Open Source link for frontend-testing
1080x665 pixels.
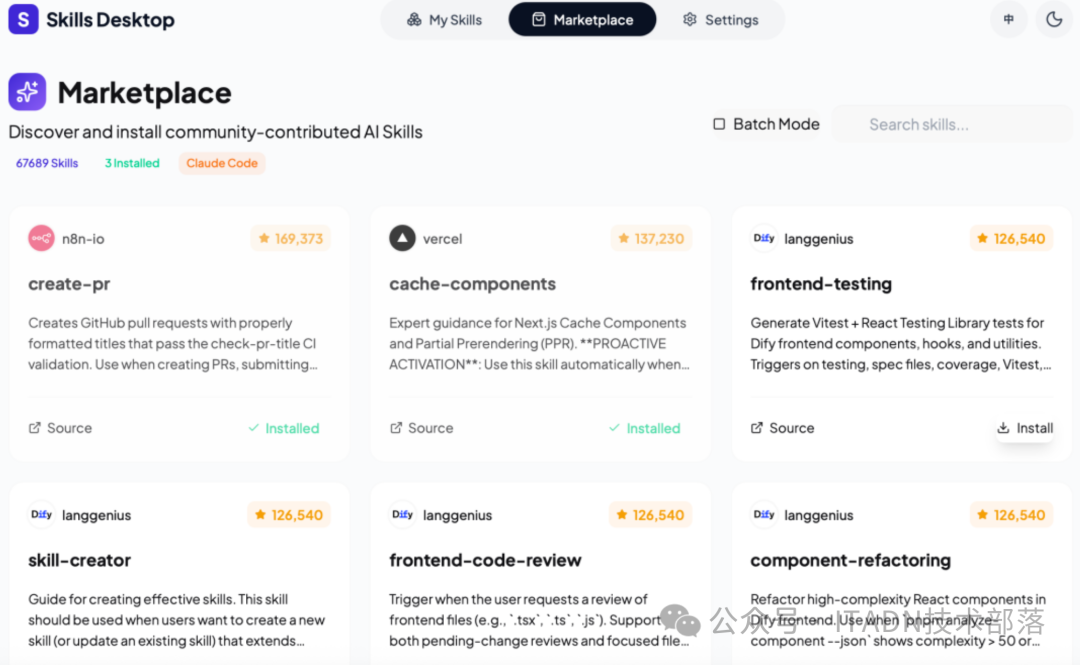782,428
